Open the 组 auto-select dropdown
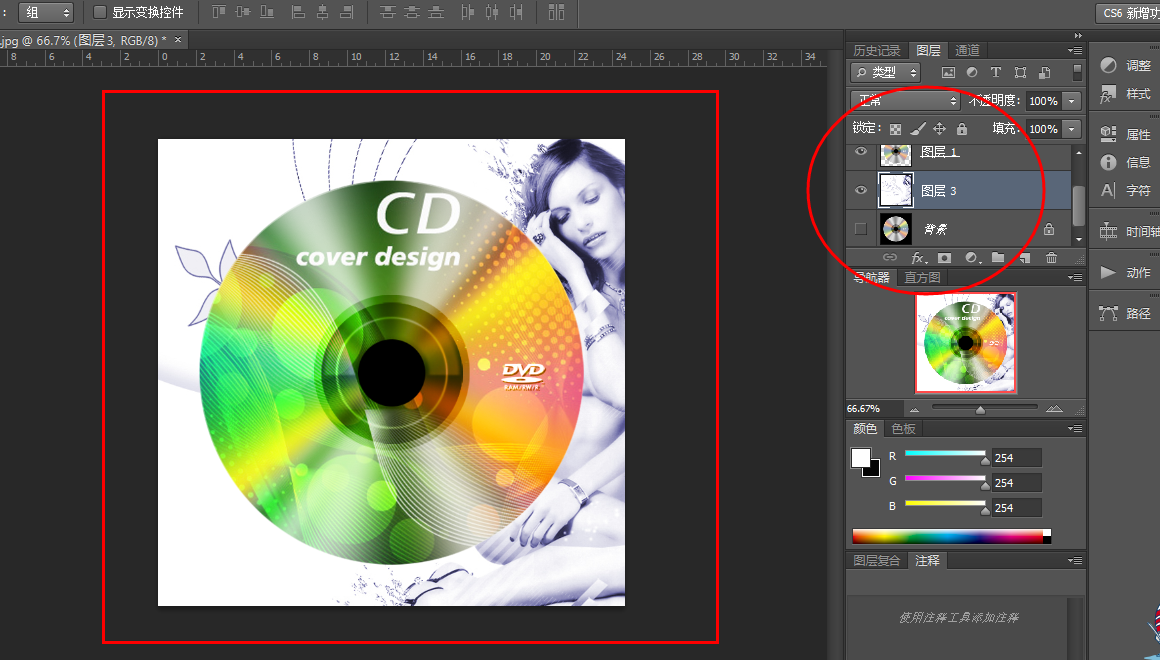 click(46, 13)
